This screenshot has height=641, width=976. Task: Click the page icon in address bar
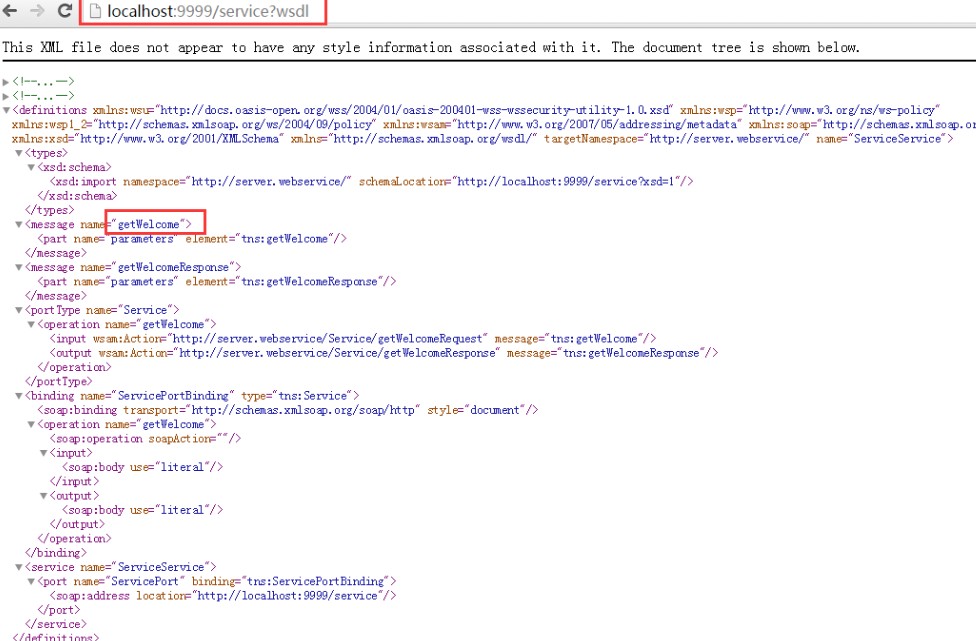(x=95, y=11)
